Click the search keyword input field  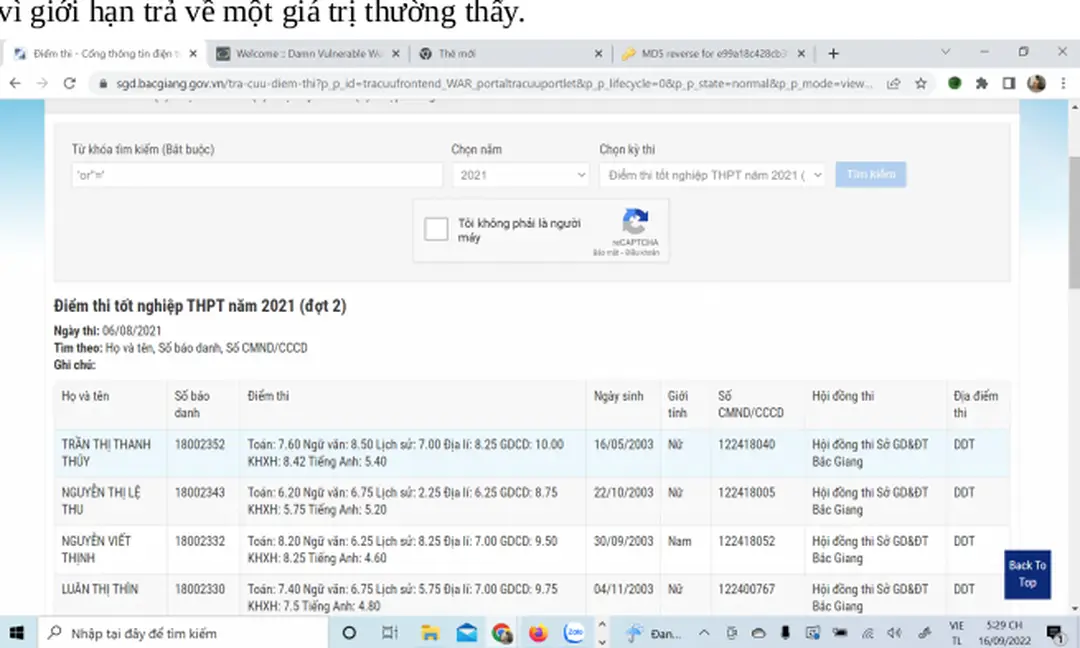[x=255, y=174]
